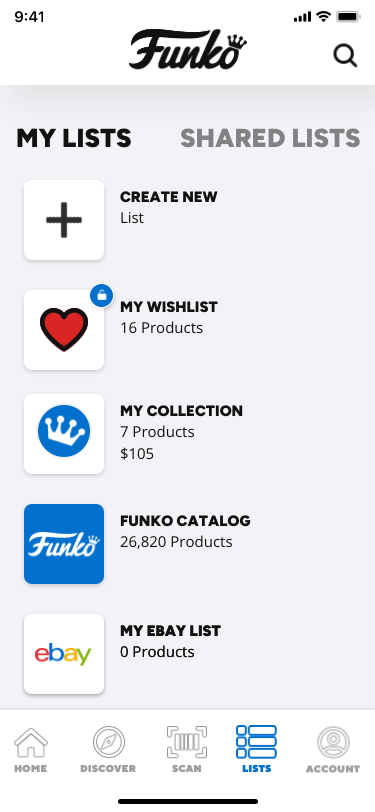The height and width of the screenshot is (812, 375).
Task: Open the blue Funko catalog tile
Action: point(64,544)
